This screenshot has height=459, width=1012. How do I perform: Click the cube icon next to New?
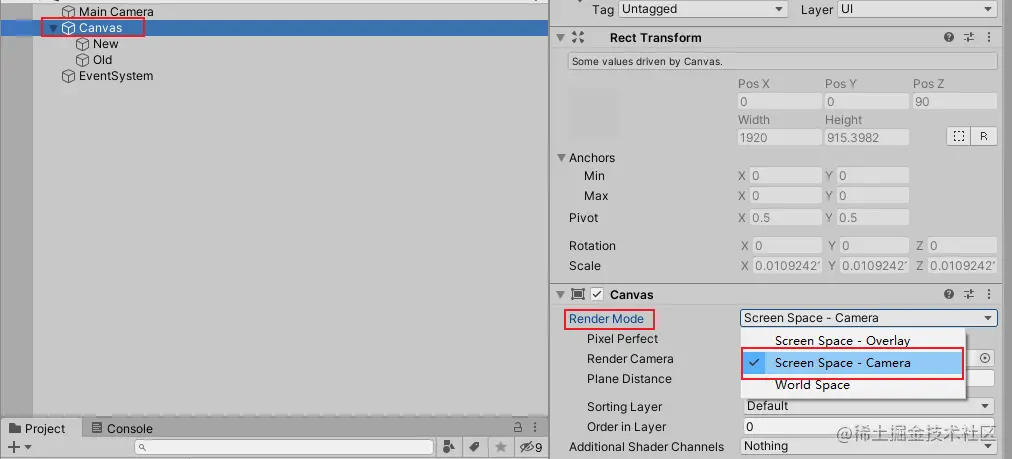pos(82,44)
